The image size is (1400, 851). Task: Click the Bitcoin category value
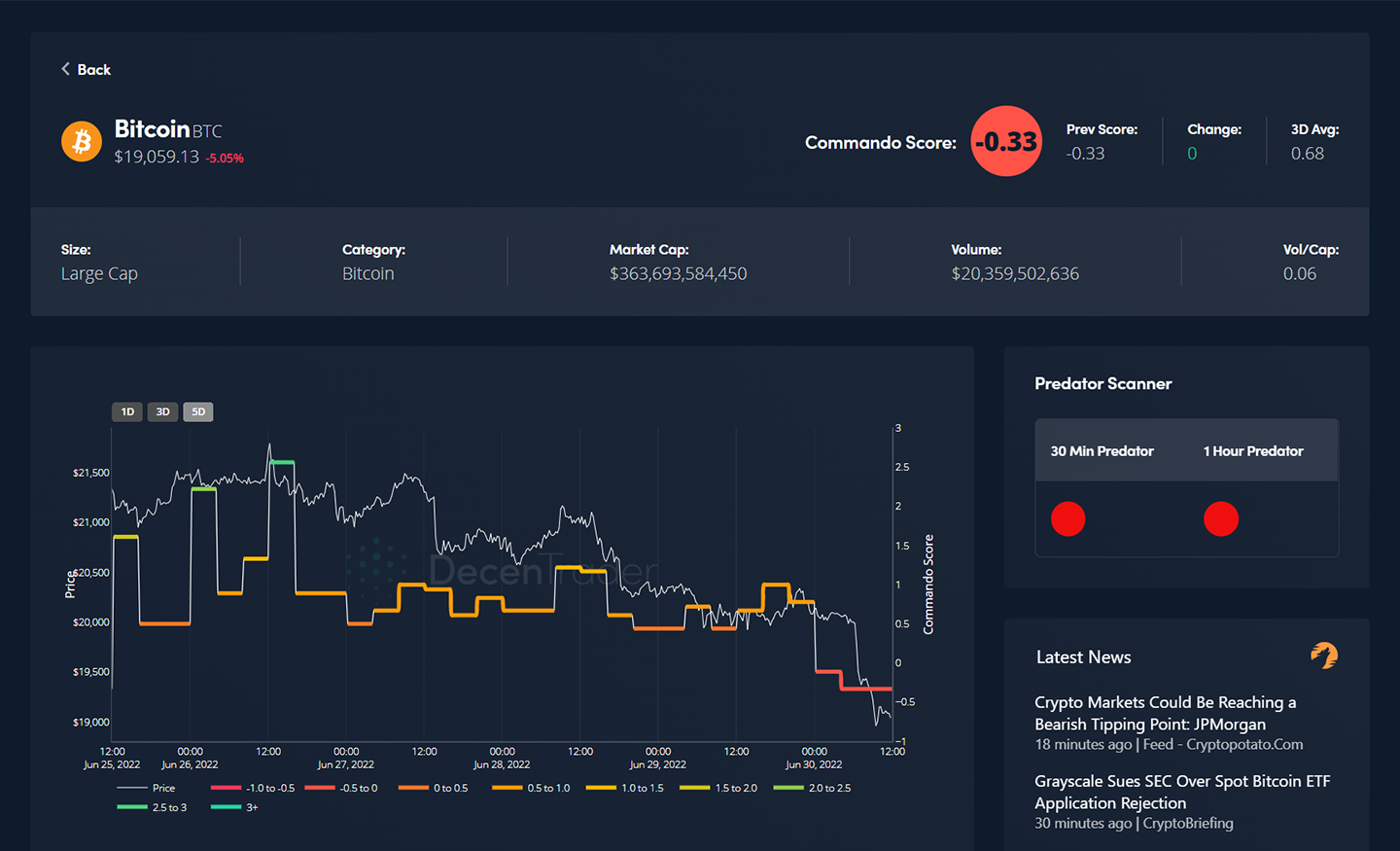(x=367, y=273)
